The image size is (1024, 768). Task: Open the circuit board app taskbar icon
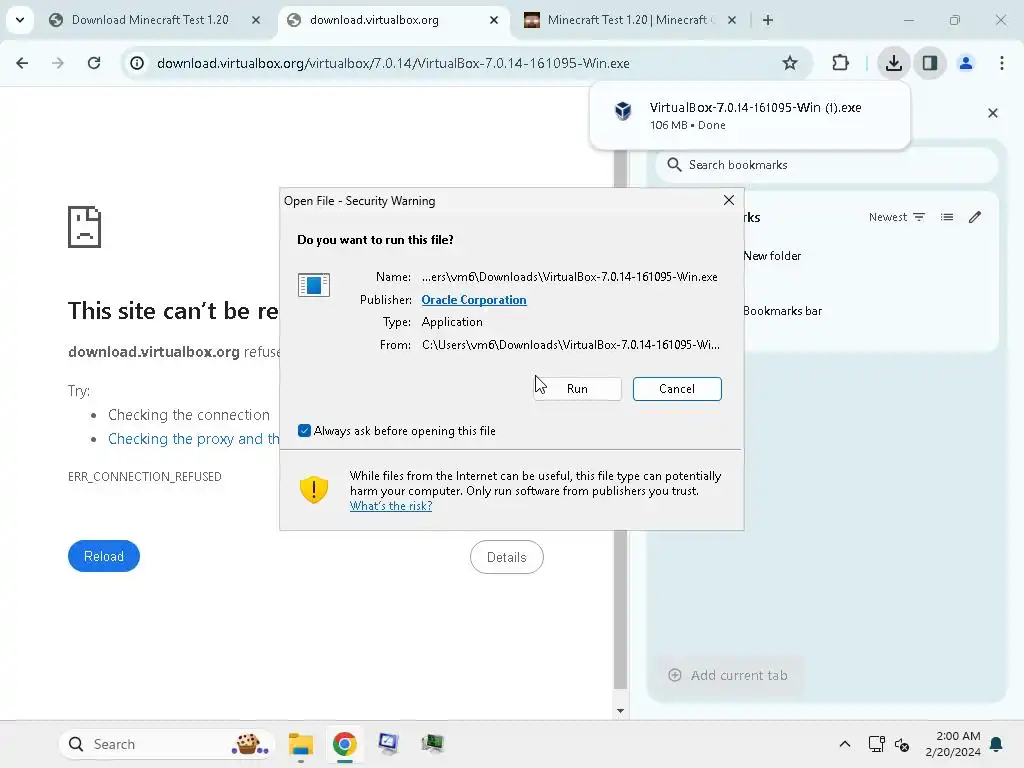pos(432,743)
